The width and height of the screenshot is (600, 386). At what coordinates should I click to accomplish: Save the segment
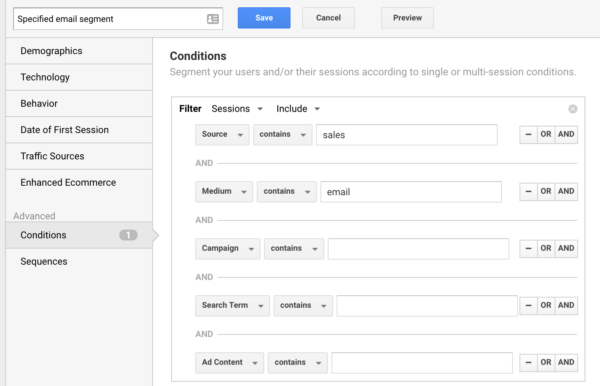click(264, 18)
